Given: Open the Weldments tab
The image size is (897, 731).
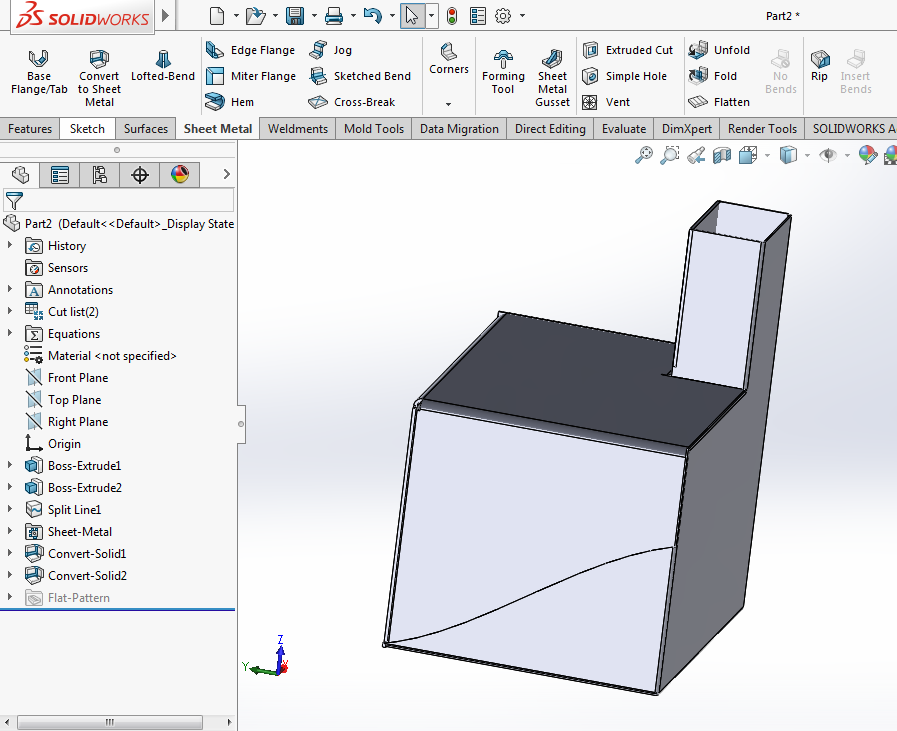Looking at the screenshot, I should [x=297, y=129].
